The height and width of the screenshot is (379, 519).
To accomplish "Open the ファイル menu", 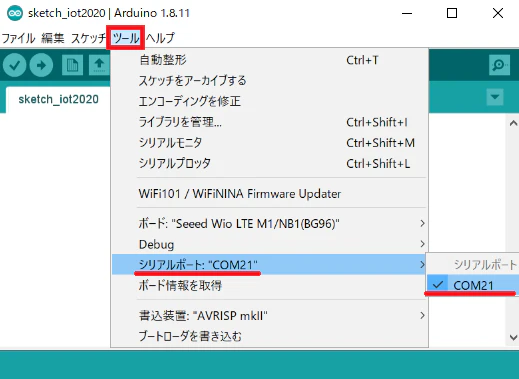I will tap(18, 38).
